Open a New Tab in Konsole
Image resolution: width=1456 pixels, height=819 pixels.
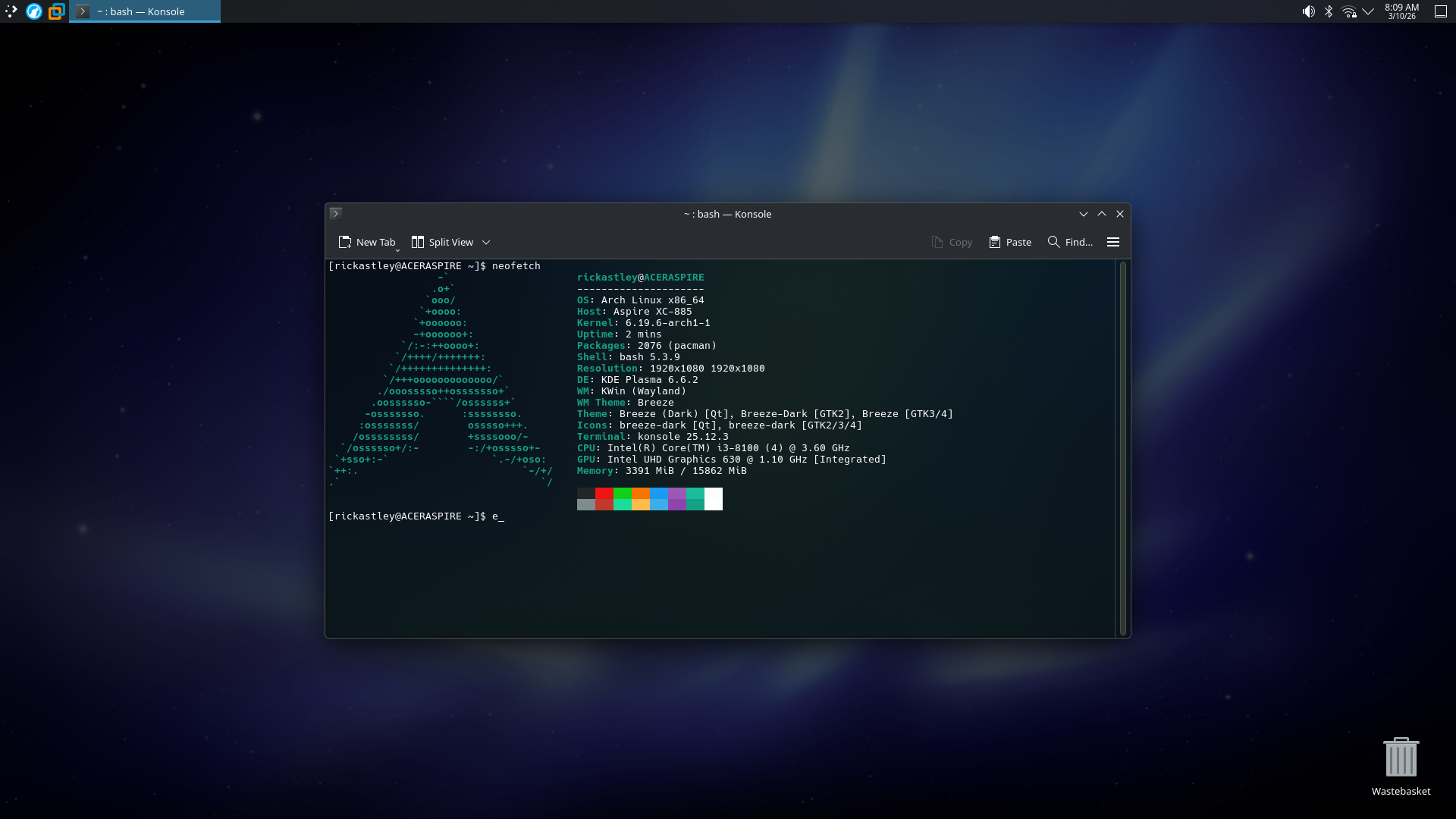click(x=367, y=242)
